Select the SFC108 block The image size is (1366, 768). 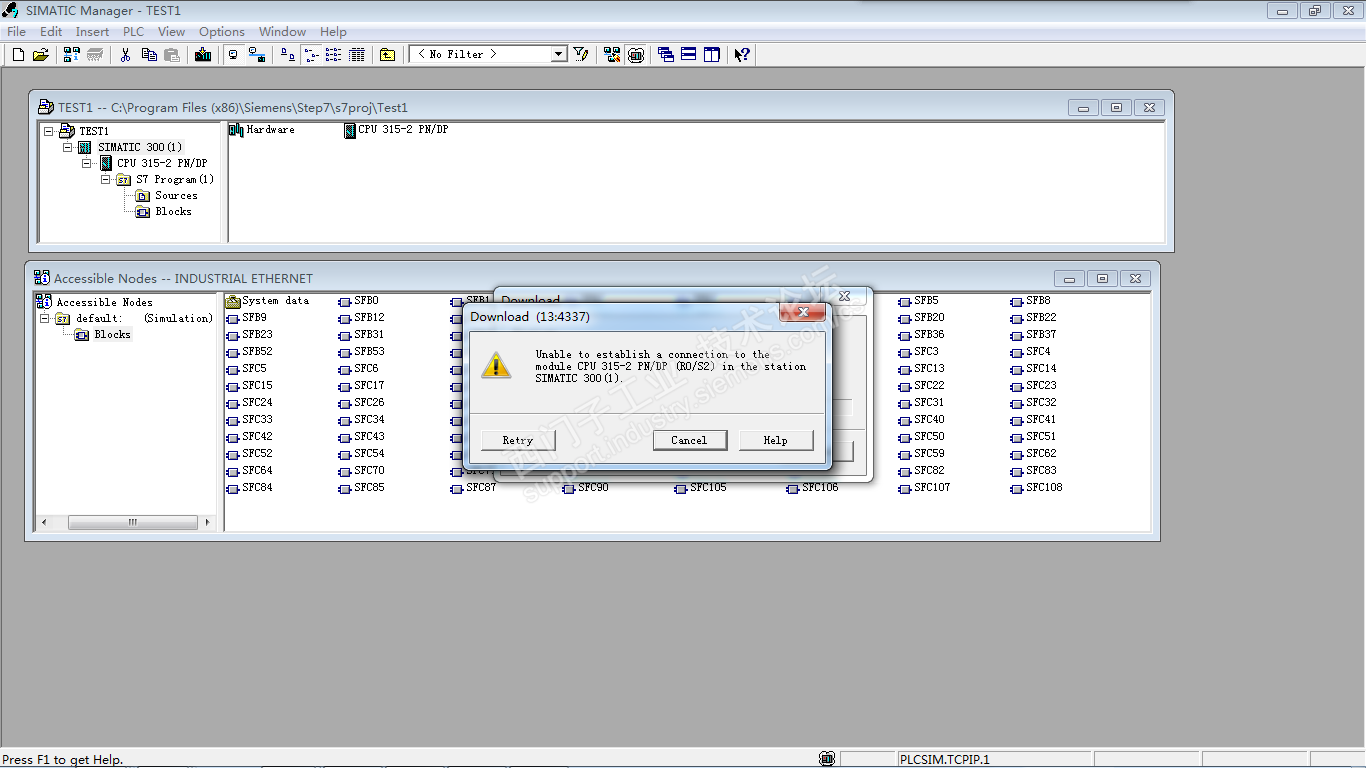pos(1036,488)
